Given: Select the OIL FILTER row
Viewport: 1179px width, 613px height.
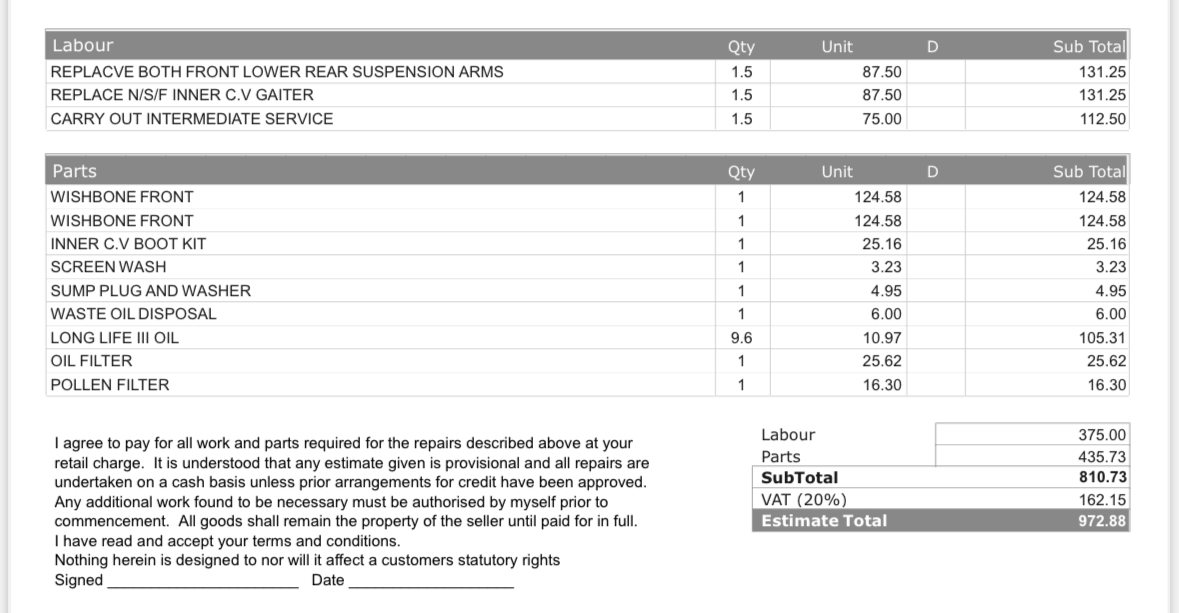Looking at the screenshot, I should click(x=91, y=361).
